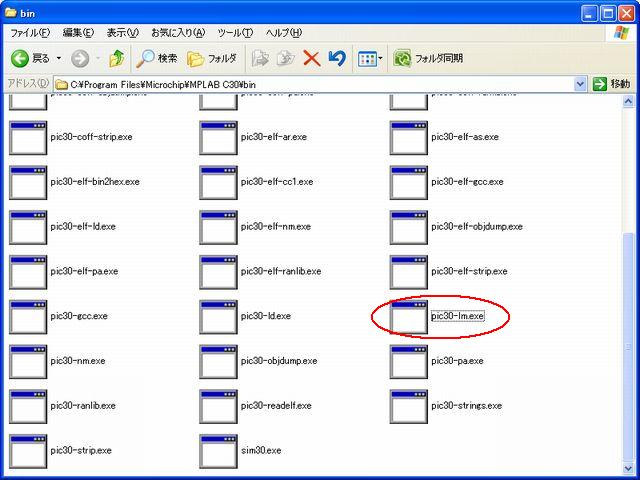This screenshot has width=640, height=480.
Task: Select the pic30-elf-bin2hex.exe file icon
Action: (x=28, y=182)
